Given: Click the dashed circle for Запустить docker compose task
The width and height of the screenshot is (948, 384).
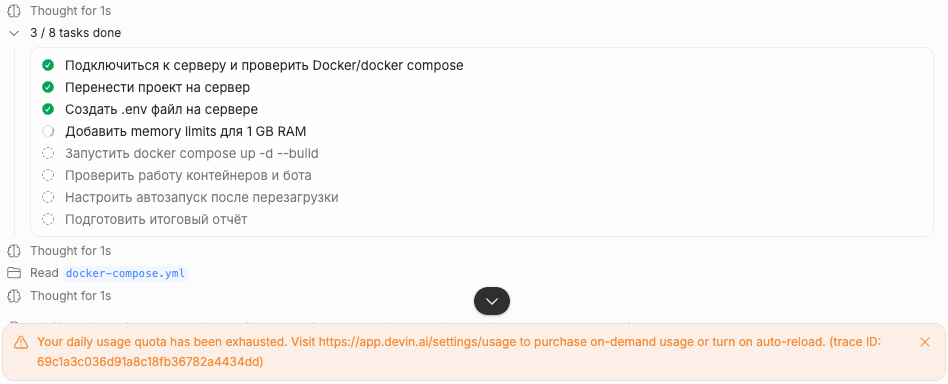Looking at the screenshot, I should click(x=48, y=154).
